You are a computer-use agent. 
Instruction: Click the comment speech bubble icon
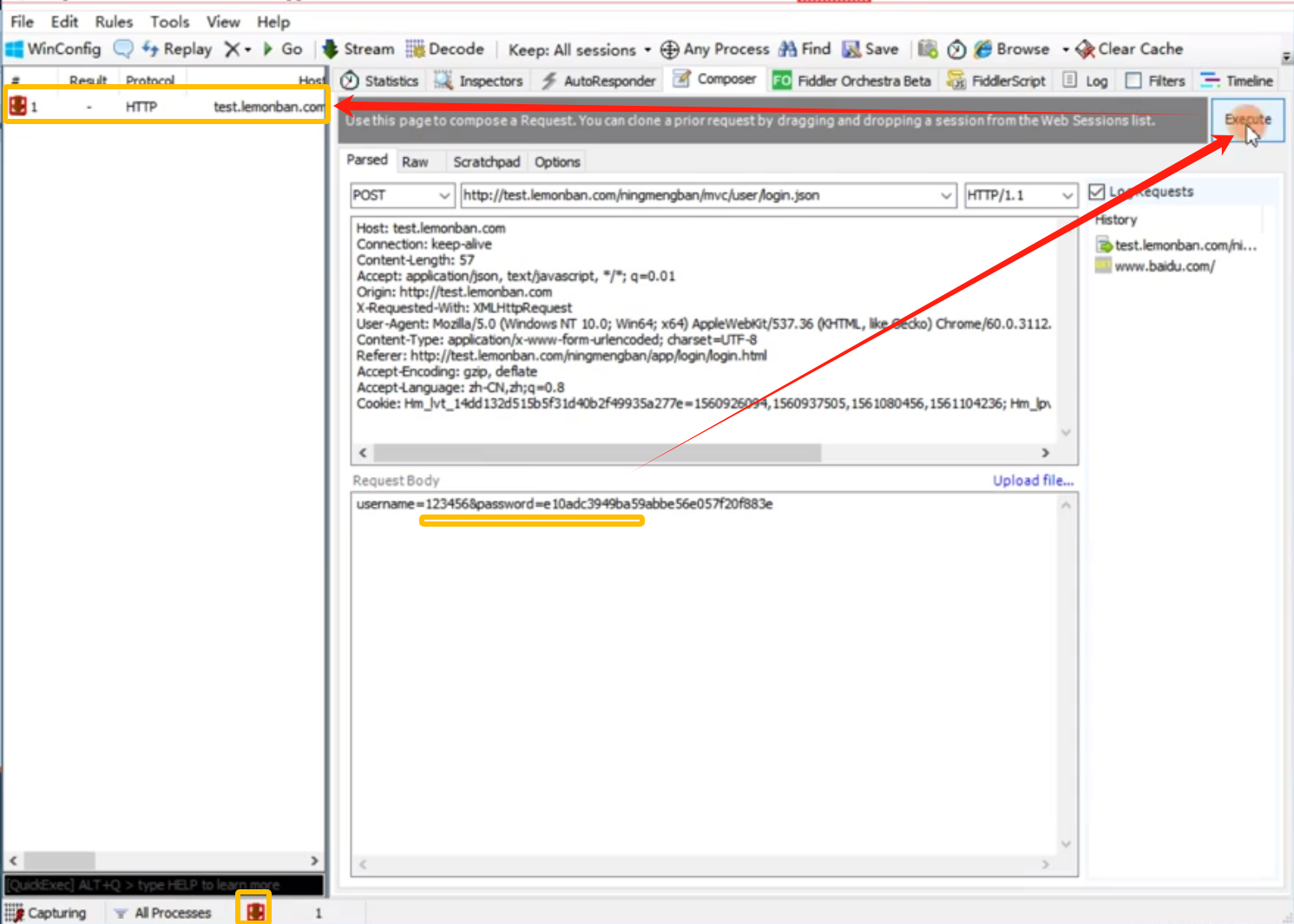pyautogui.click(x=123, y=49)
